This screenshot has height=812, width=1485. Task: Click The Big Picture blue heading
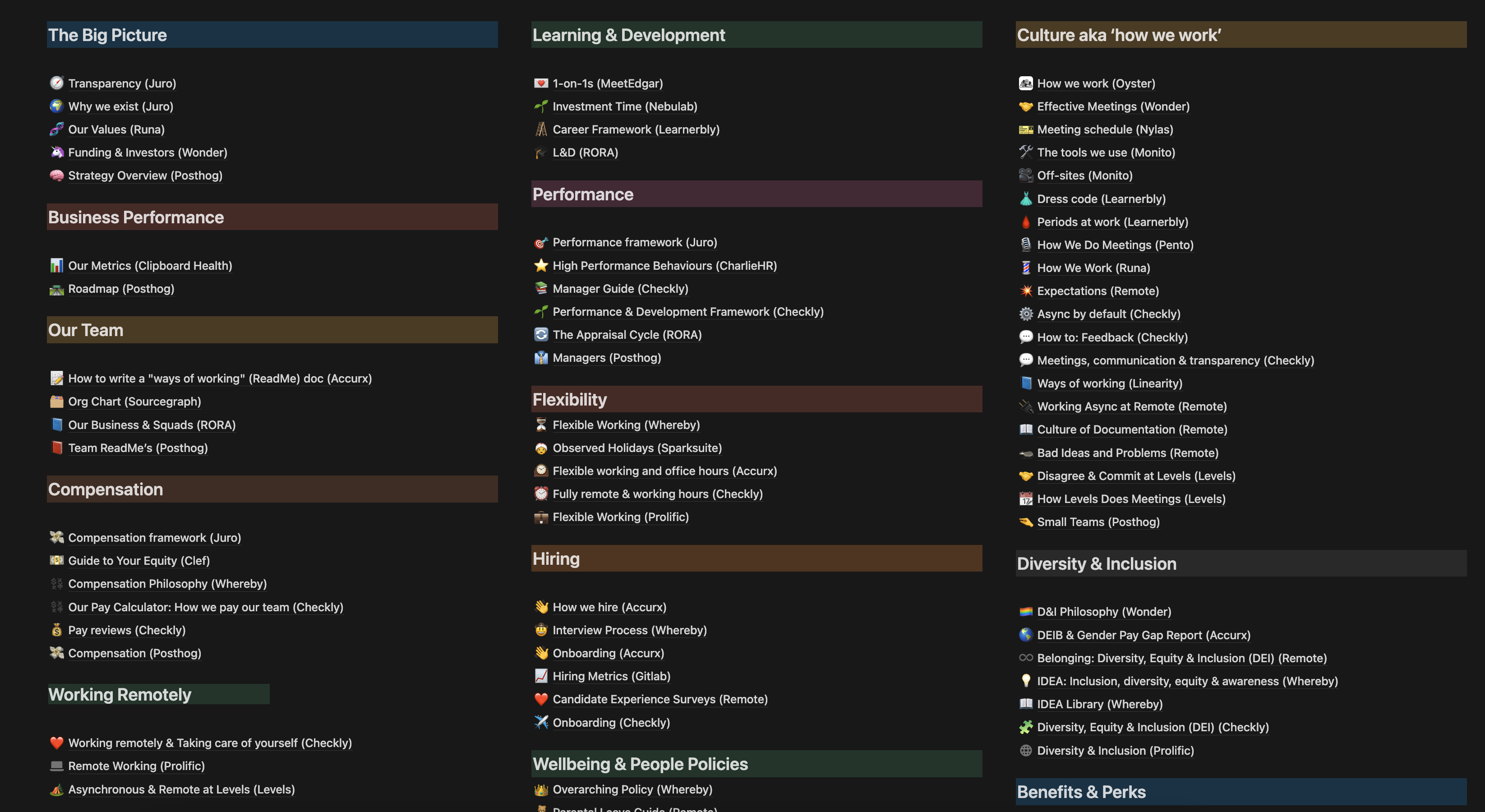tap(107, 35)
